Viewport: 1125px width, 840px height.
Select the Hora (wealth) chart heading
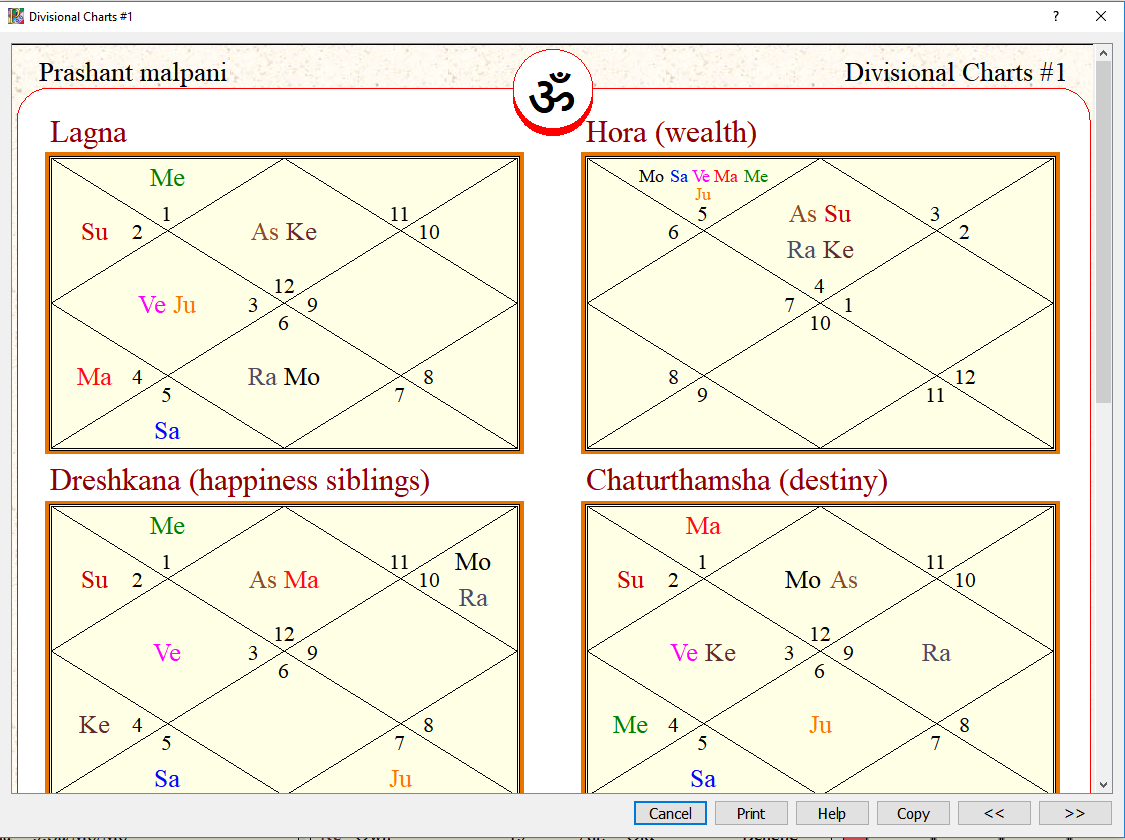pyautogui.click(x=671, y=133)
